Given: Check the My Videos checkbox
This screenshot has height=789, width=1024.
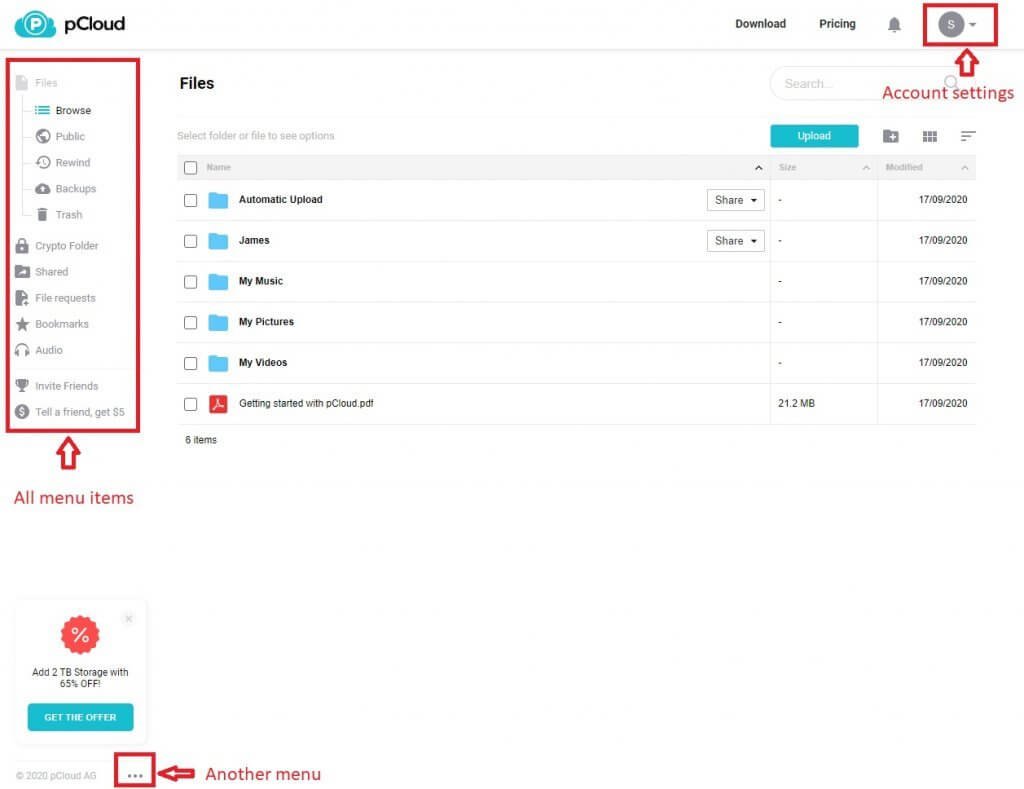Looking at the screenshot, I should (191, 363).
